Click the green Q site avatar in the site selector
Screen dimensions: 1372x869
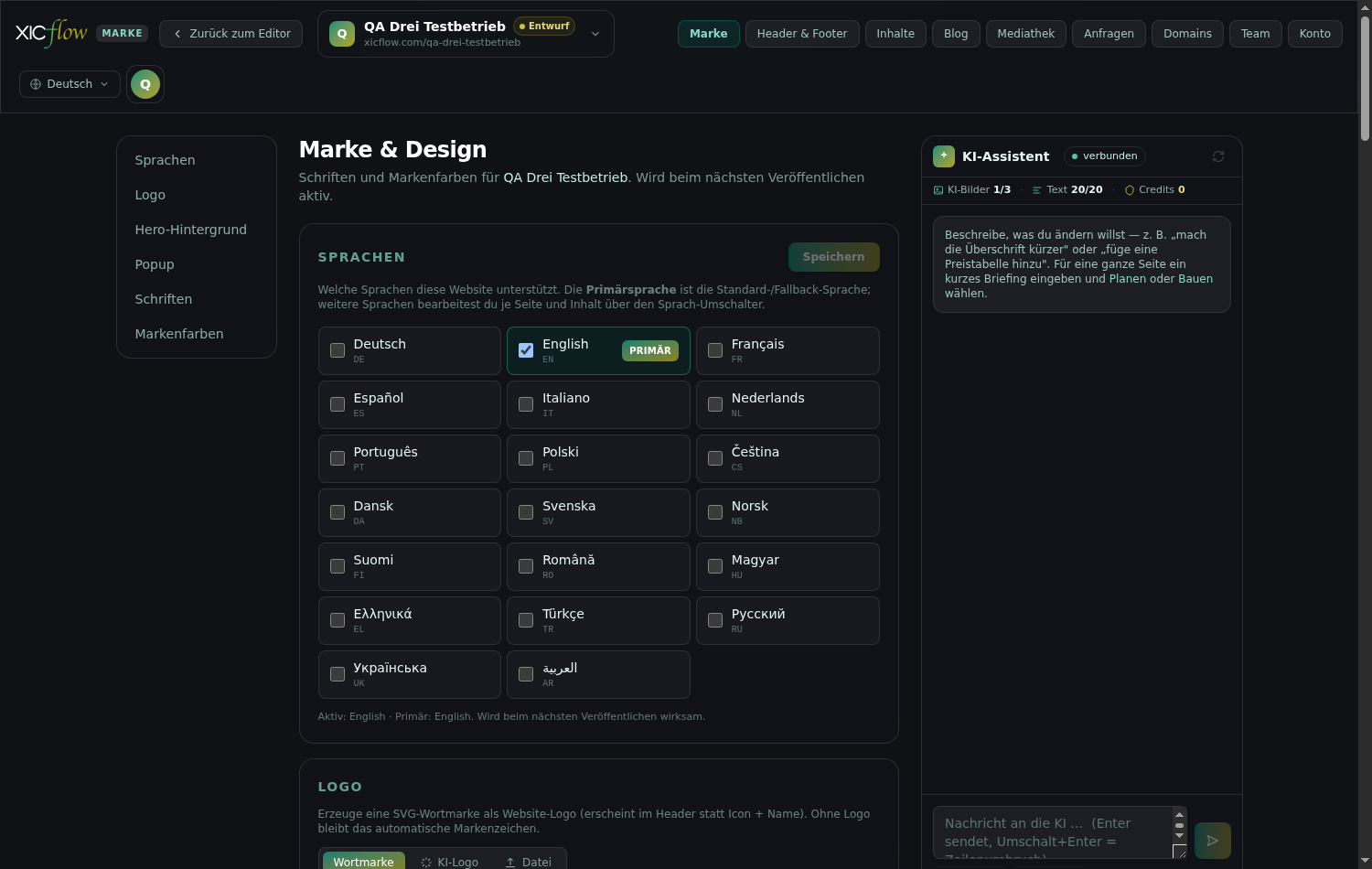[x=342, y=34]
